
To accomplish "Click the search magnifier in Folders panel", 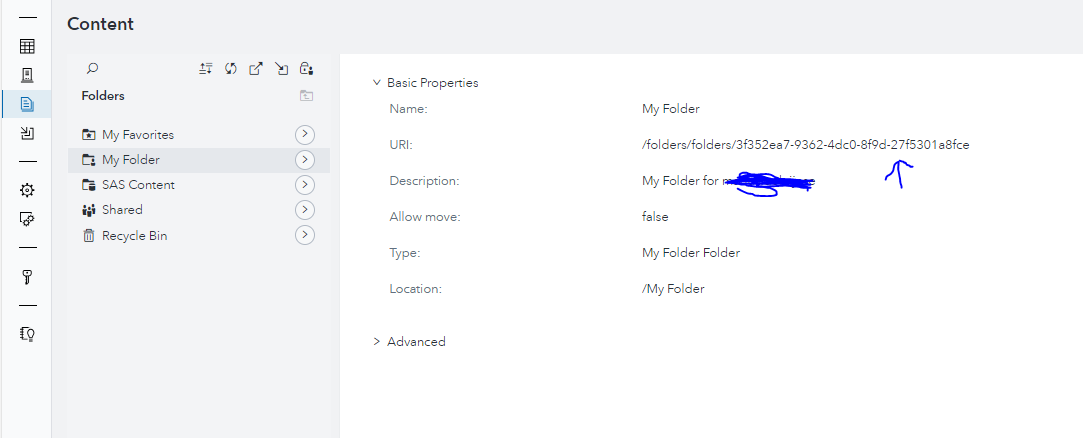I will (92, 69).
